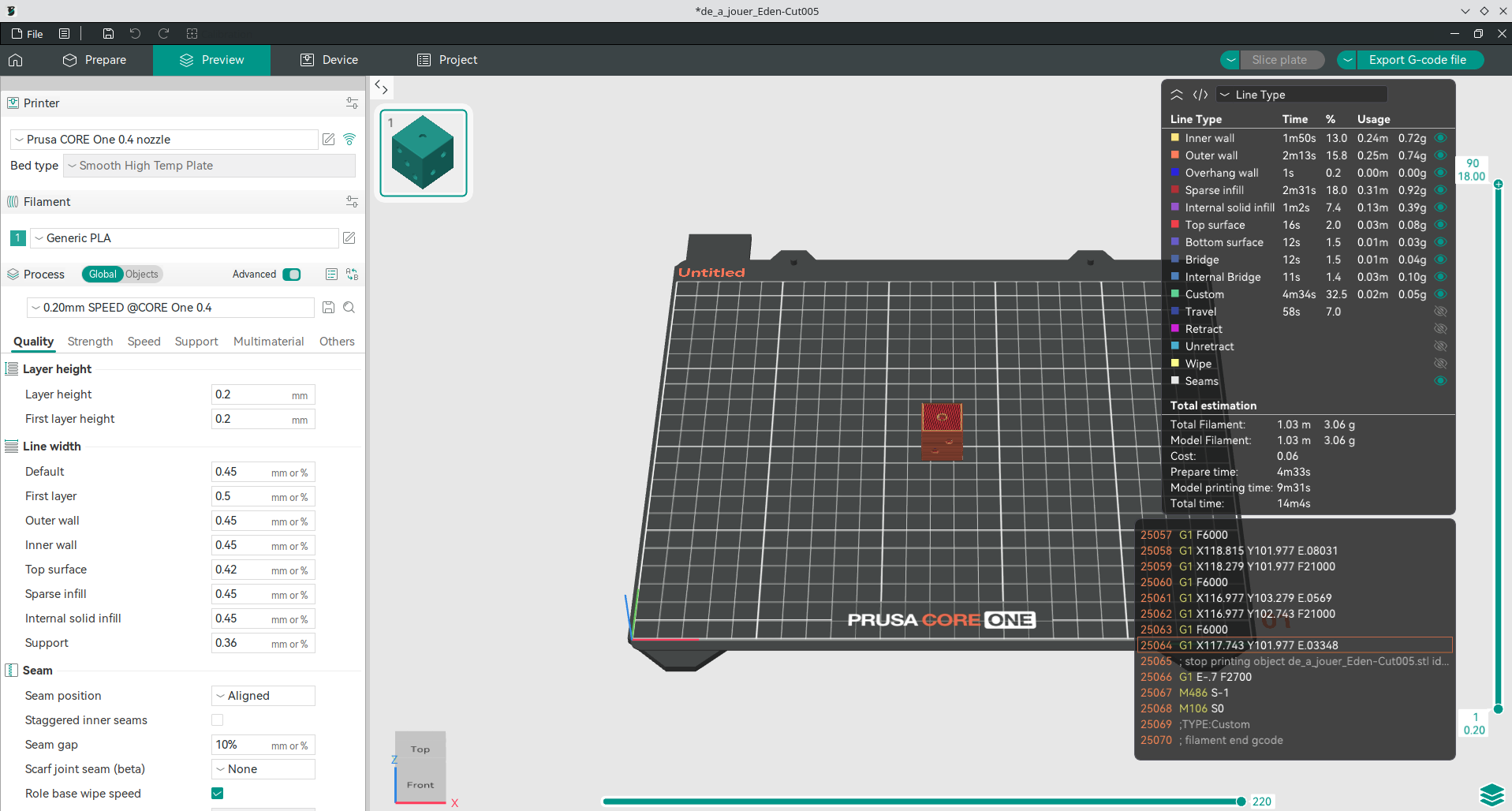The height and width of the screenshot is (811, 1512).
Task: Click the search icon next to process preset
Action: (349, 308)
